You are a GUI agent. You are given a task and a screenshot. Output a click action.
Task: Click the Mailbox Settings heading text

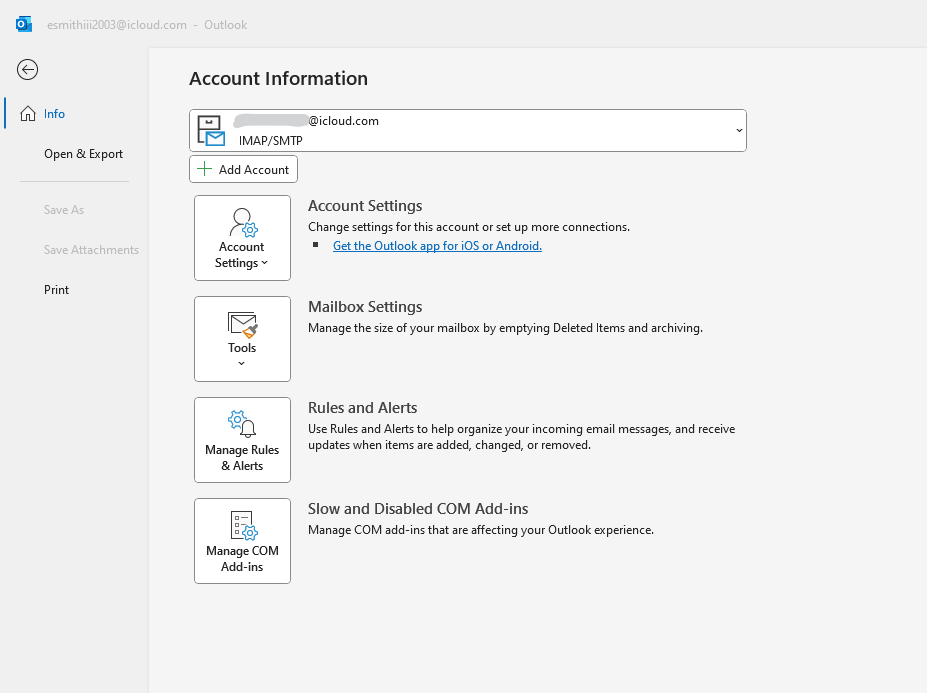pos(365,307)
